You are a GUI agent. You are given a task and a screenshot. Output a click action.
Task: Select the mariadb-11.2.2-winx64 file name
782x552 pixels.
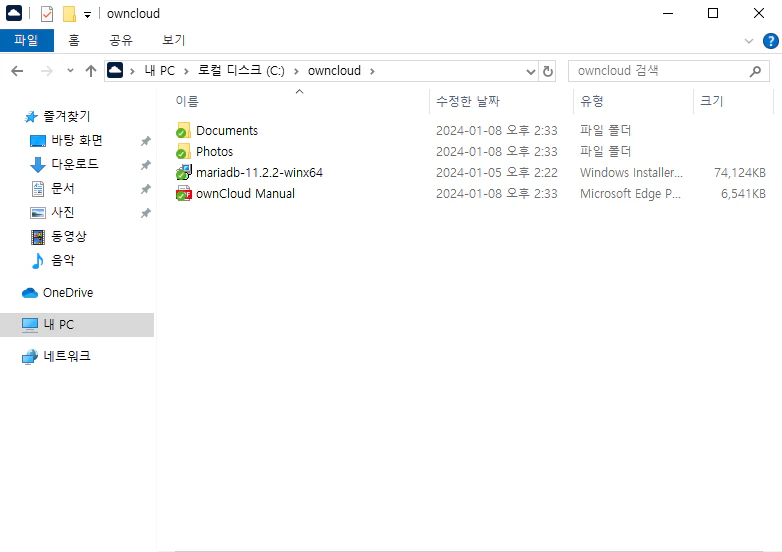[x=259, y=173]
